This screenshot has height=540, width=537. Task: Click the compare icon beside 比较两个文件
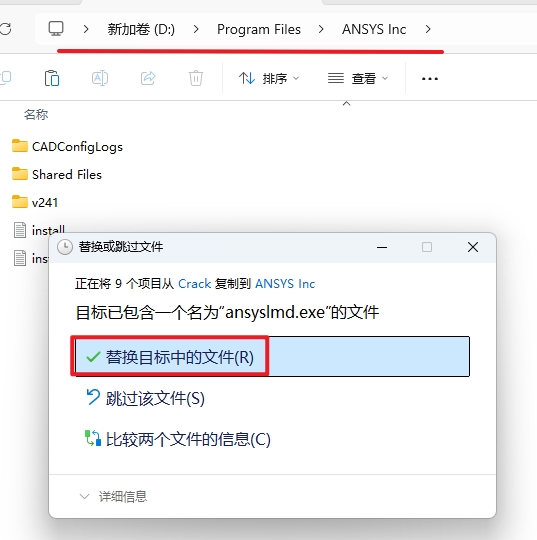pyautogui.click(x=93, y=438)
